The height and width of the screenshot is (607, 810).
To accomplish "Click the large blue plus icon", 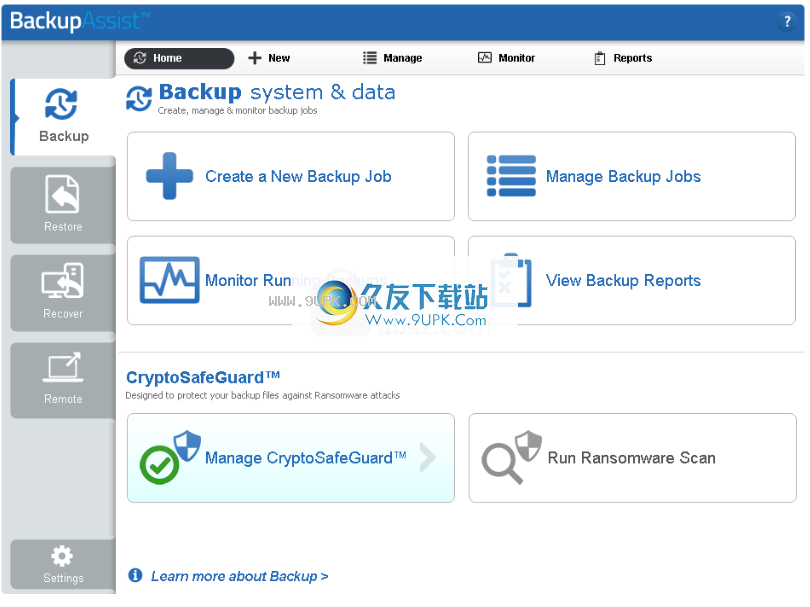I will pyautogui.click(x=169, y=176).
